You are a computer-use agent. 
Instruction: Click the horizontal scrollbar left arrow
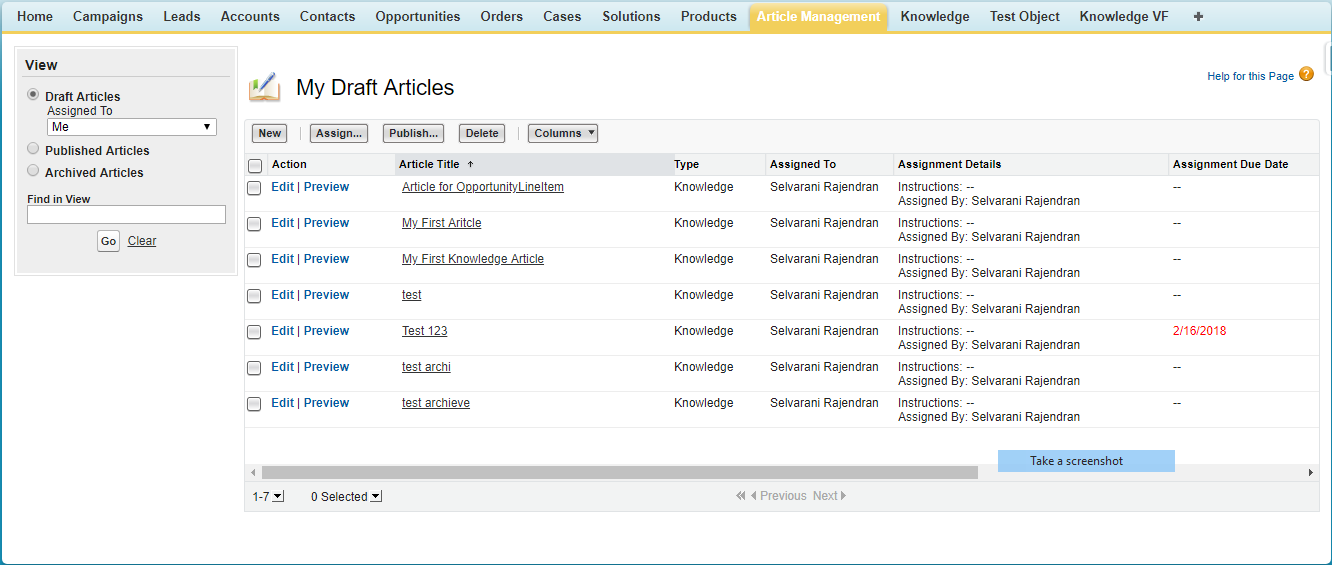pos(253,472)
